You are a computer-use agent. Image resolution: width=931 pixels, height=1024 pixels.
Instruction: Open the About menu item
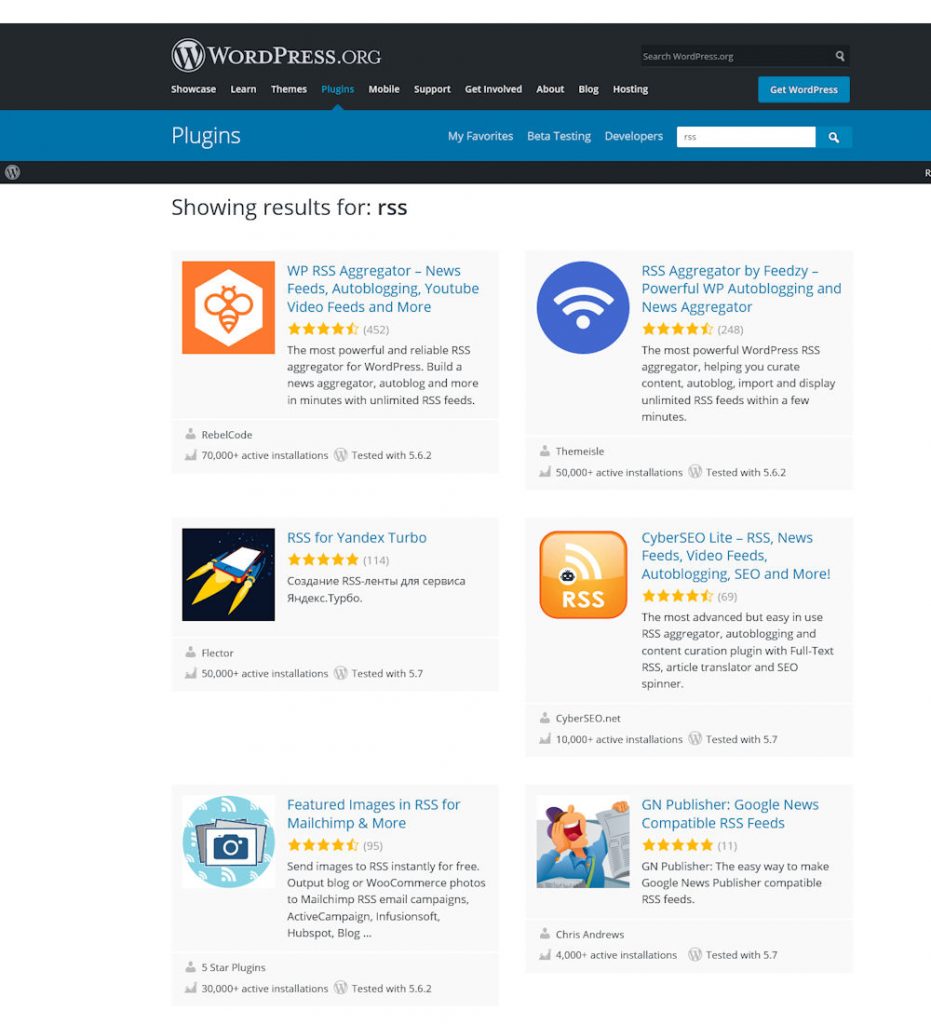coord(550,89)
